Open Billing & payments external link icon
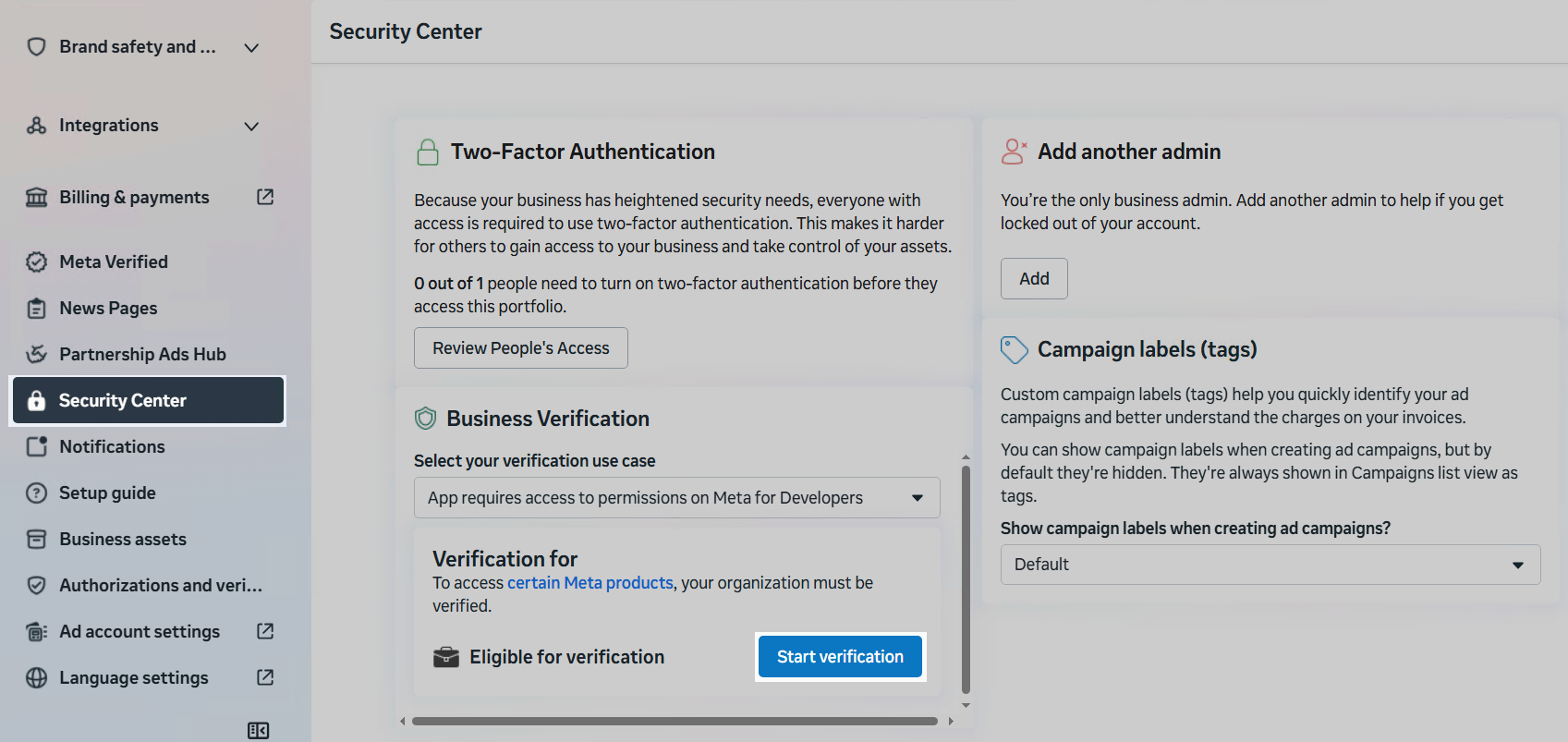Viewport: 1568px width, 742px height. 265,197
